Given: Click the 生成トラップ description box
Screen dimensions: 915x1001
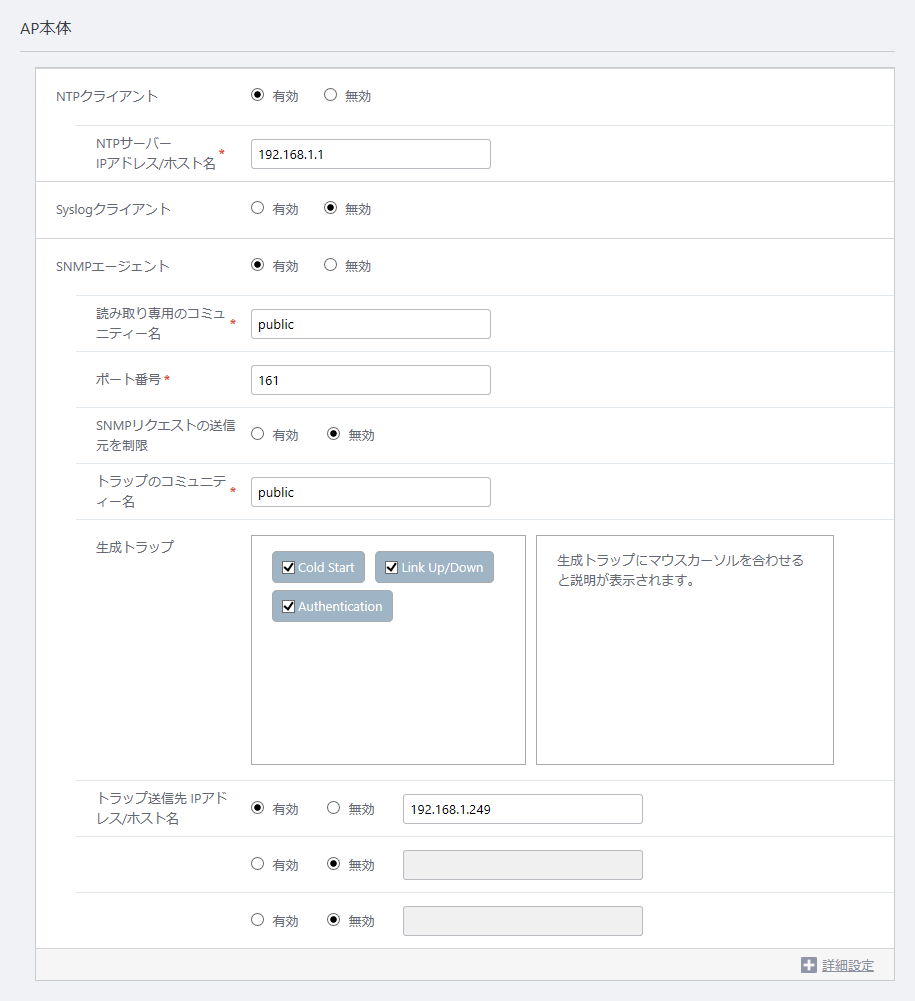Looking at the screenshot, I should click(x=684, y=650).
